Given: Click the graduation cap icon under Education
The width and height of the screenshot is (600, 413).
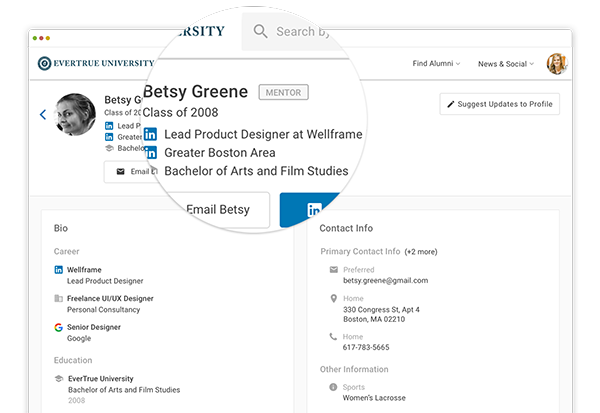Looking at the screenshot, I should [x=58, y=379].
